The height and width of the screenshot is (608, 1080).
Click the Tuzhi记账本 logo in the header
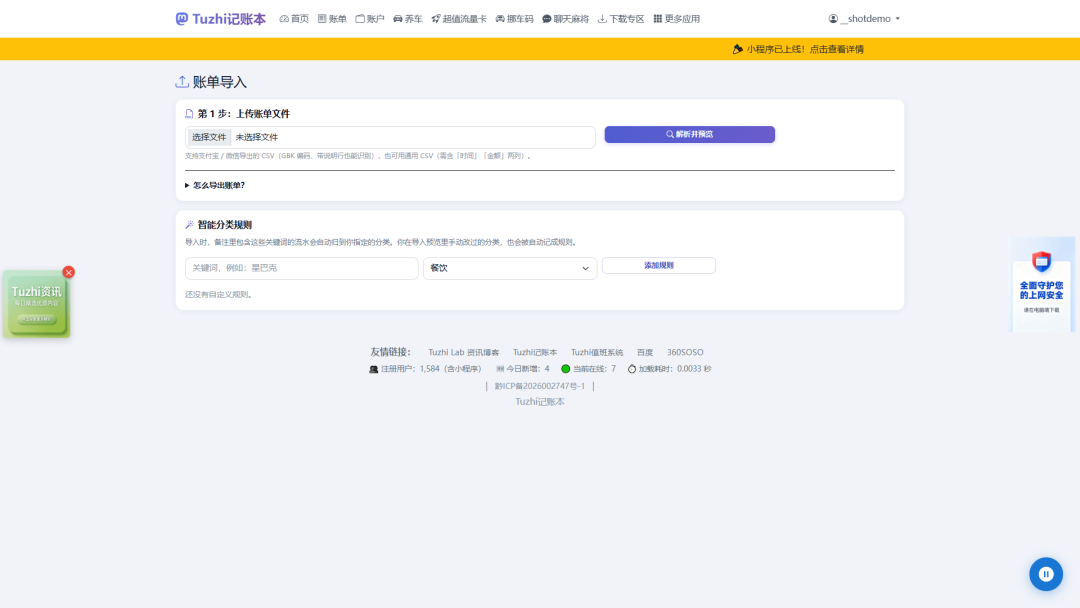(220, 19)
